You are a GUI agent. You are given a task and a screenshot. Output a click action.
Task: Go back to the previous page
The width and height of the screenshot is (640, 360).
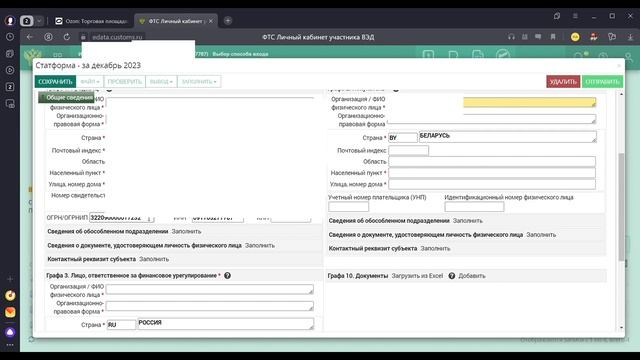(30, 37)
